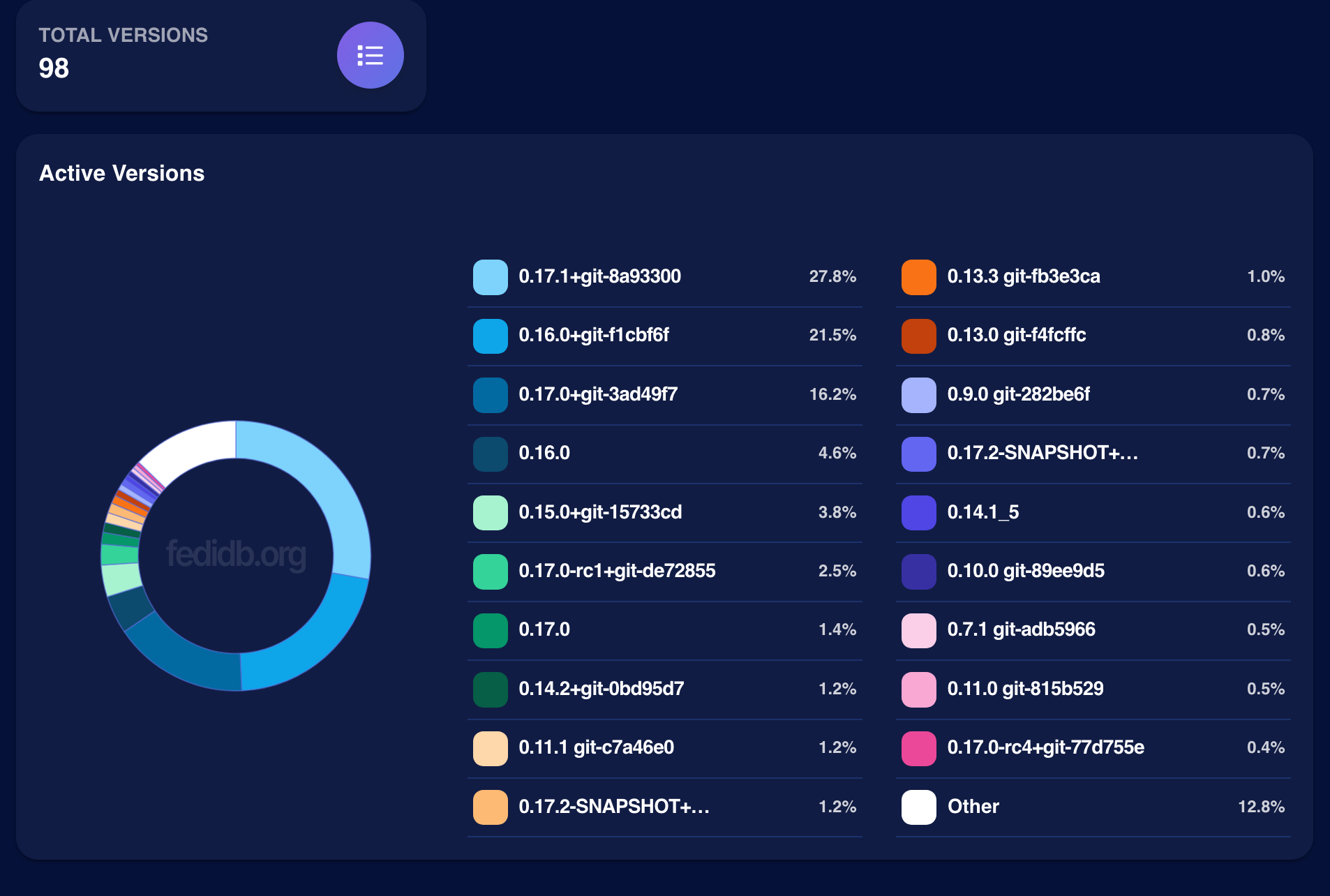Image resolution: width=1330 pixels, height=896 pixels.
Task: Click the white Other legend swatch
Action: (x=918, y=807)
